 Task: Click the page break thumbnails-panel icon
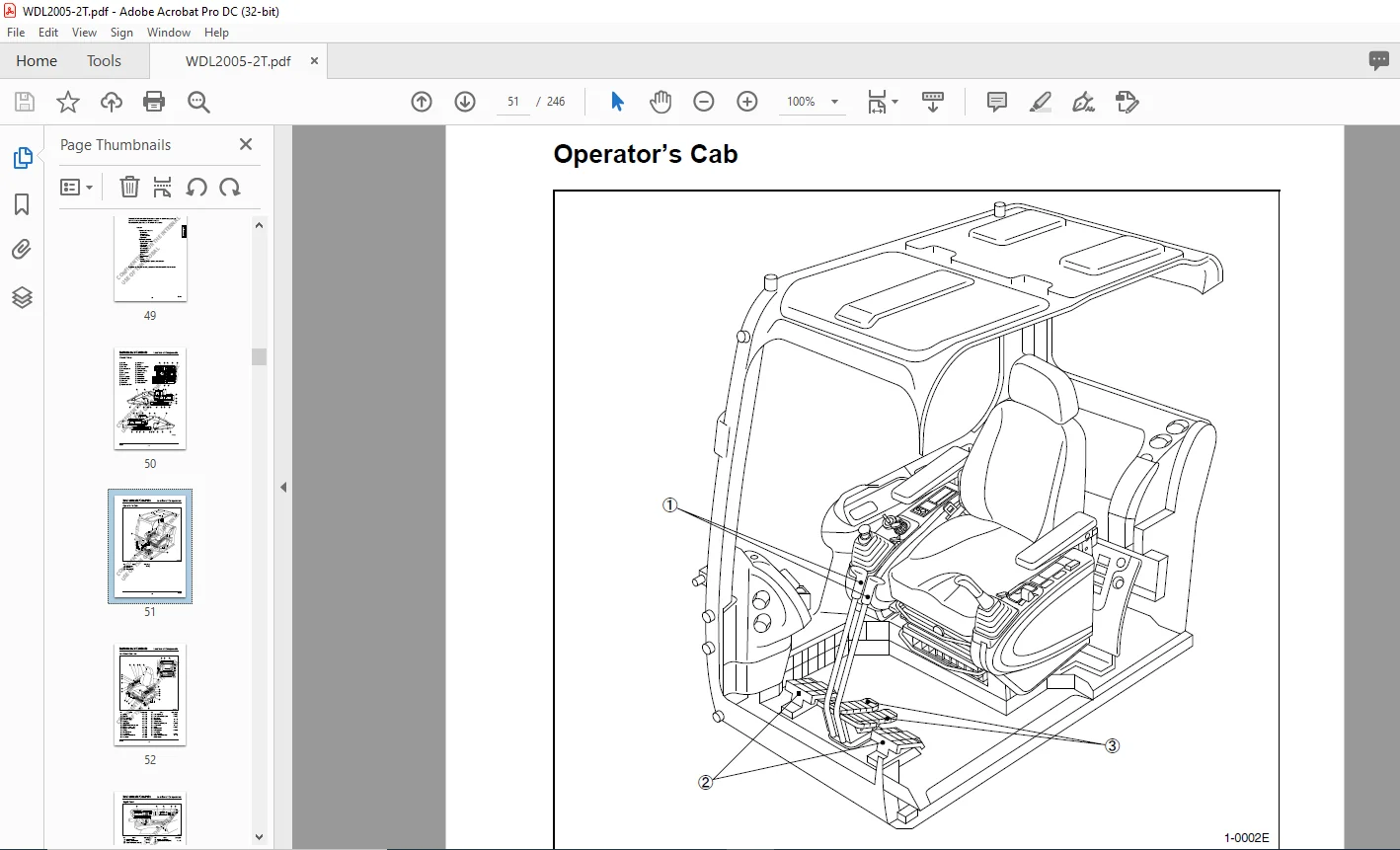pos(163,187)
